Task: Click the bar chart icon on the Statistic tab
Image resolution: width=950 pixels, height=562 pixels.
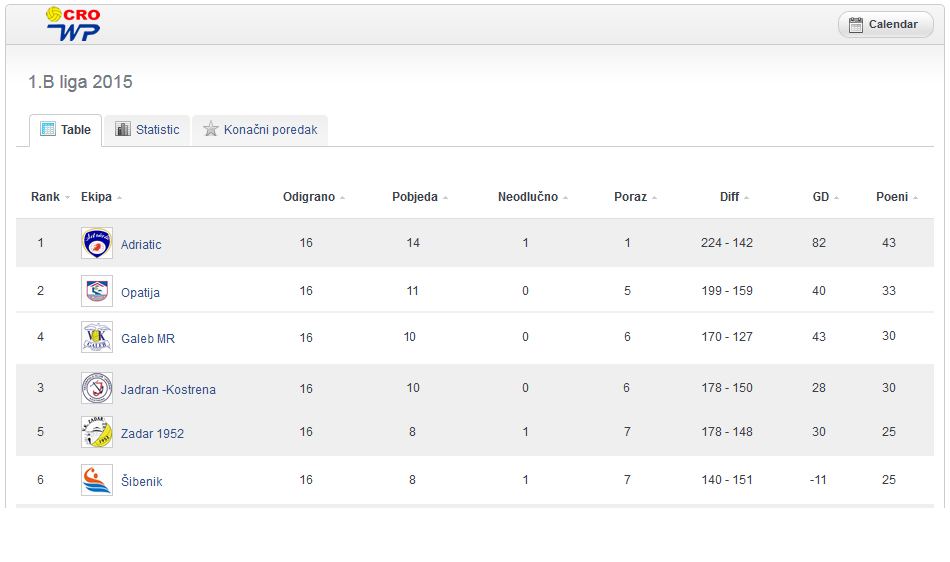Action: pyautogui.click(x=123, y=129)
